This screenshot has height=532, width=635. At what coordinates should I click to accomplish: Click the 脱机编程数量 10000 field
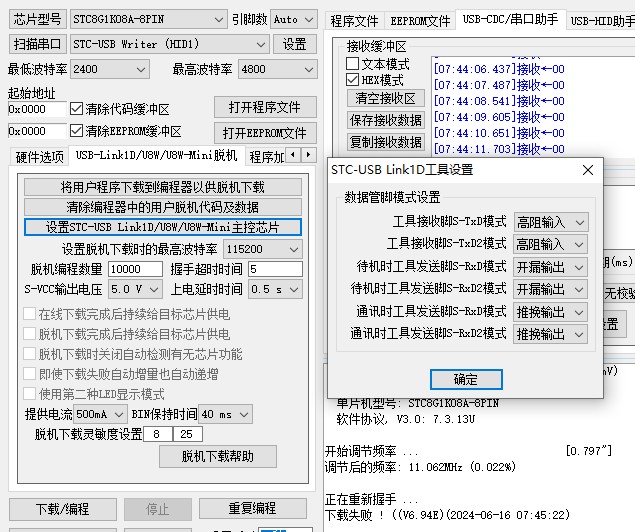click(x=135, y=269)
